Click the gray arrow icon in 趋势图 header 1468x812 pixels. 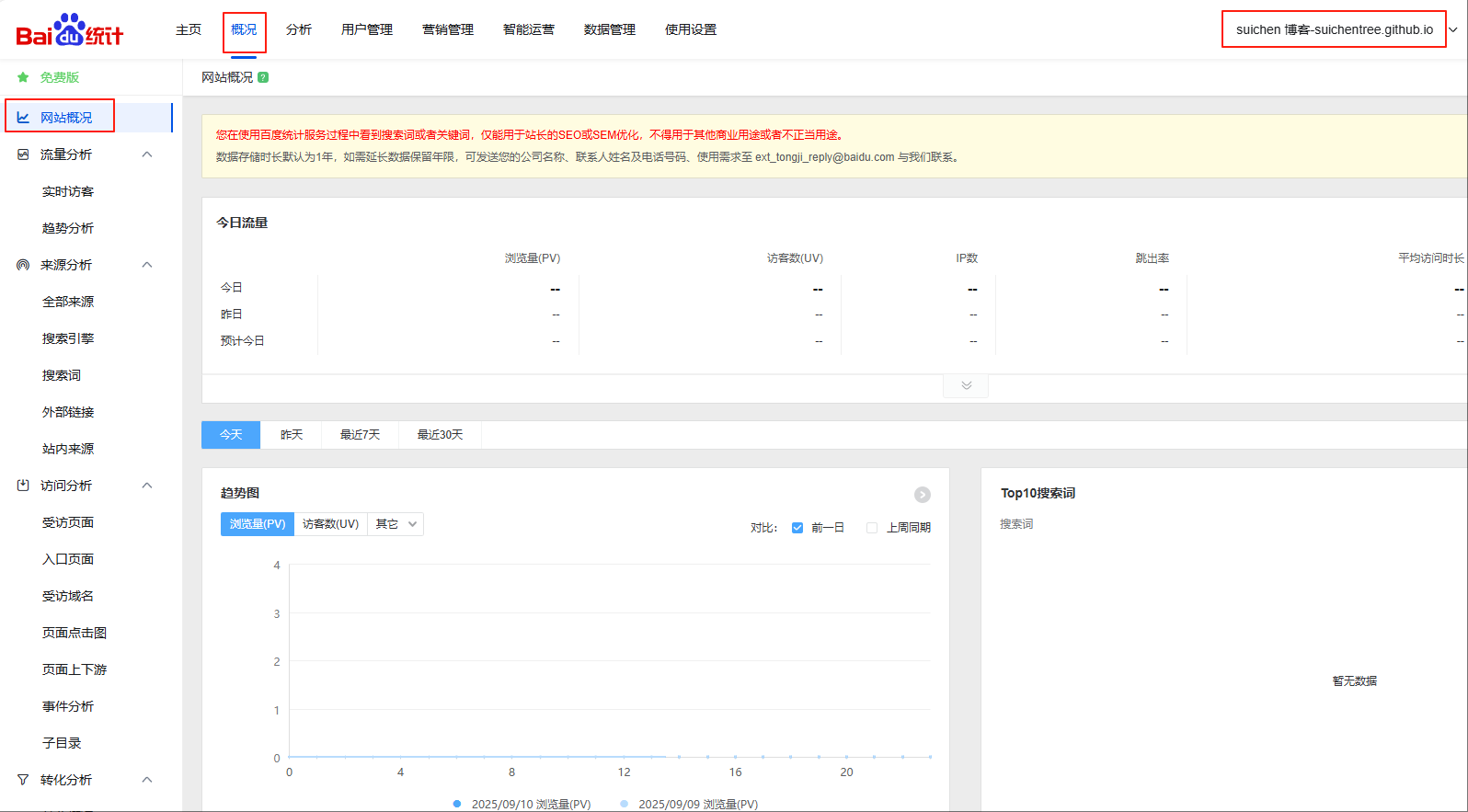tap(922, 495)
